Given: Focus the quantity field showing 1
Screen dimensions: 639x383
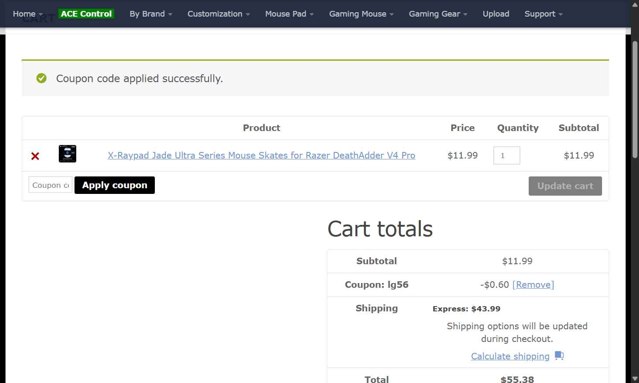Looking at the screenshot, I should pos(507,155).
